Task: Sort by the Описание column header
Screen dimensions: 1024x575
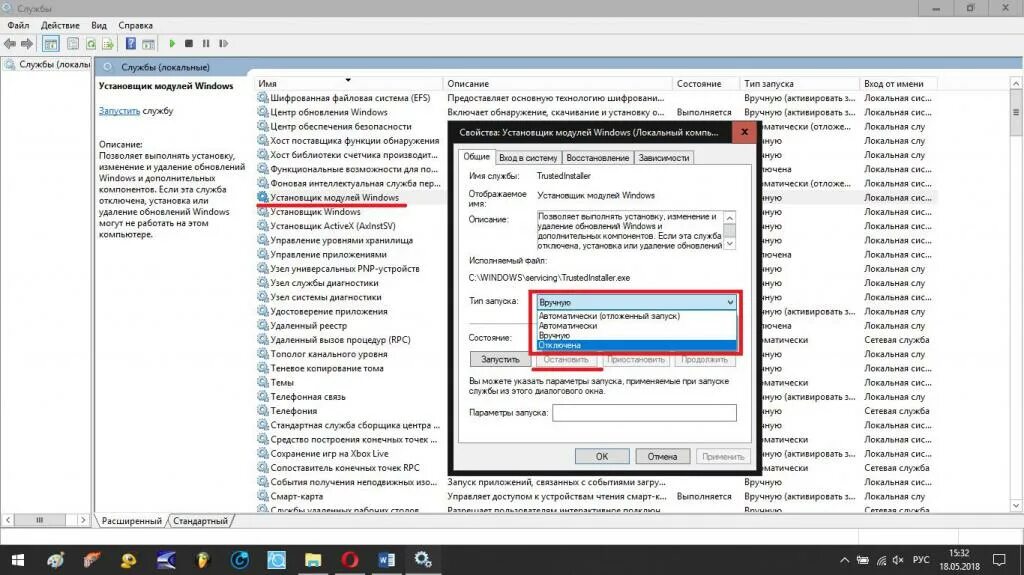Action: (558, 84)
